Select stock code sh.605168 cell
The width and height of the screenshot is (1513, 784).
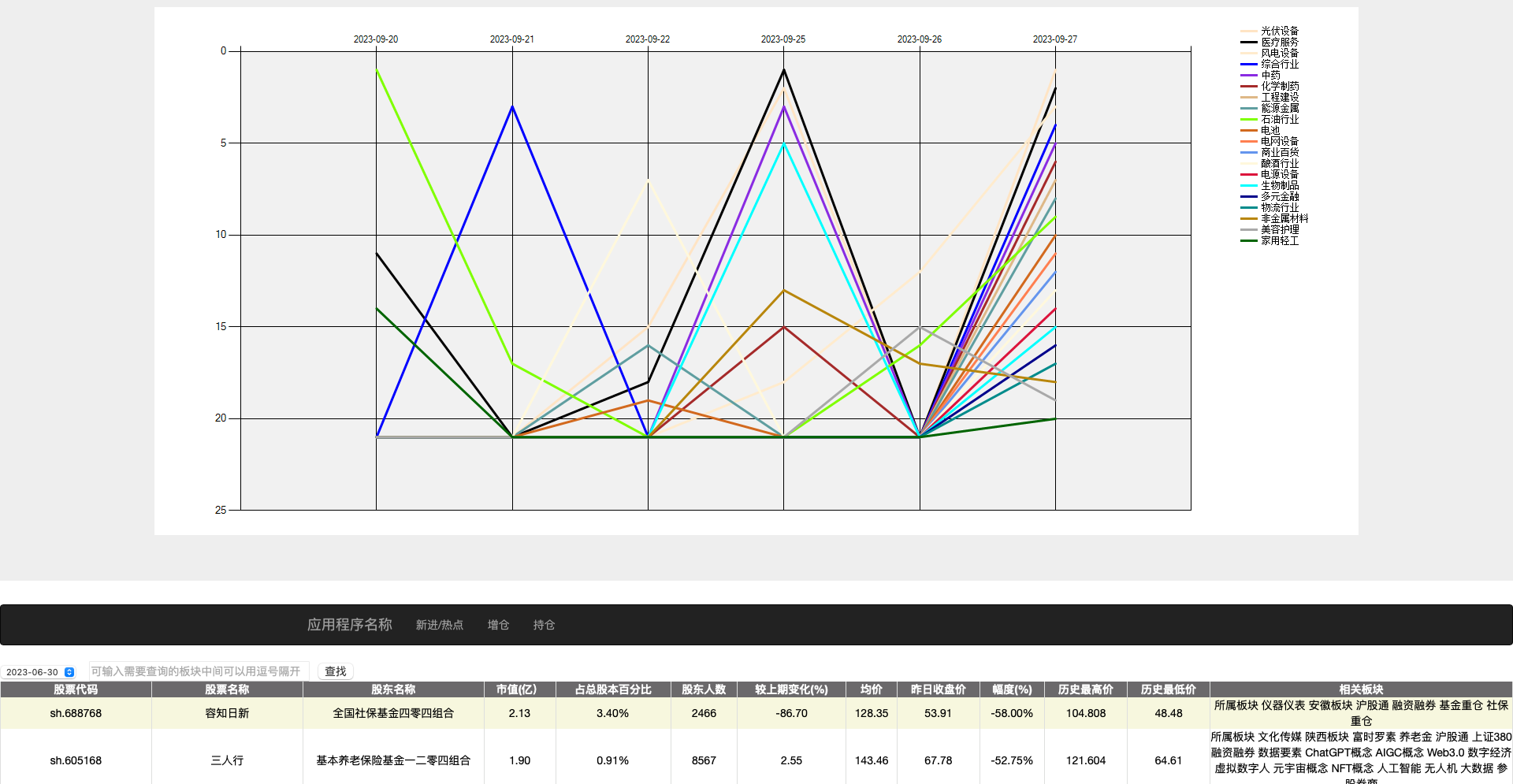click(76, 760)
